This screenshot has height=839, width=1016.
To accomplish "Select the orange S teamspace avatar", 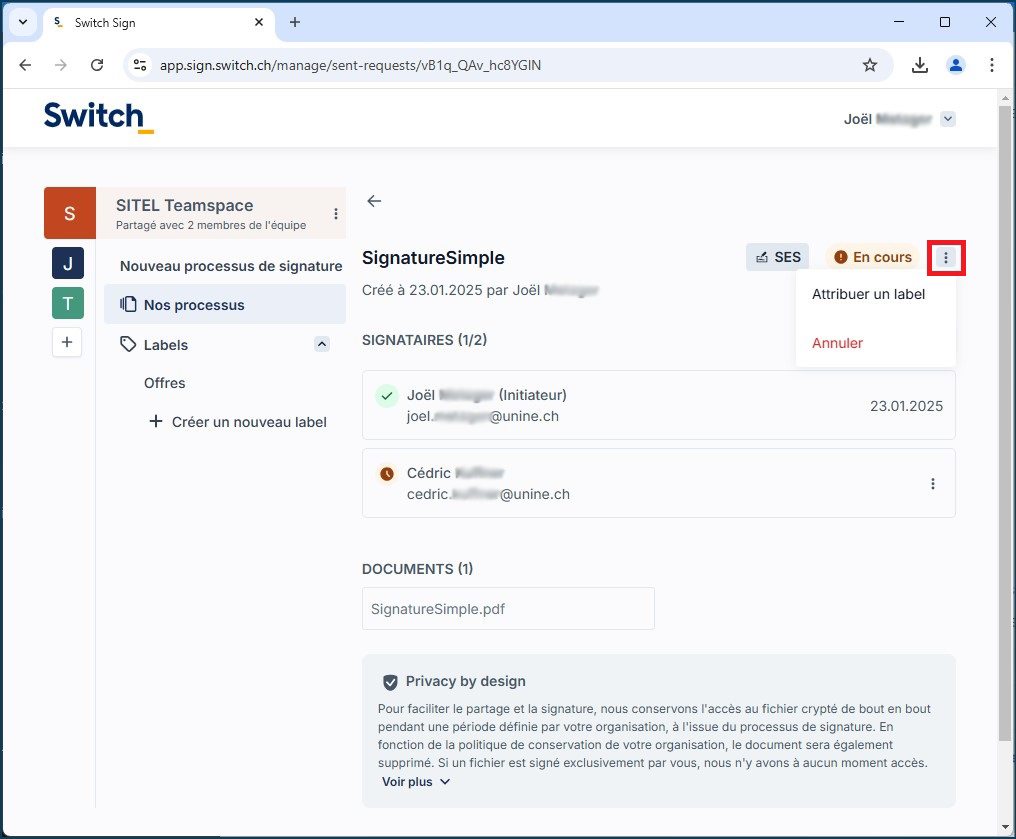I will [69, 213].
